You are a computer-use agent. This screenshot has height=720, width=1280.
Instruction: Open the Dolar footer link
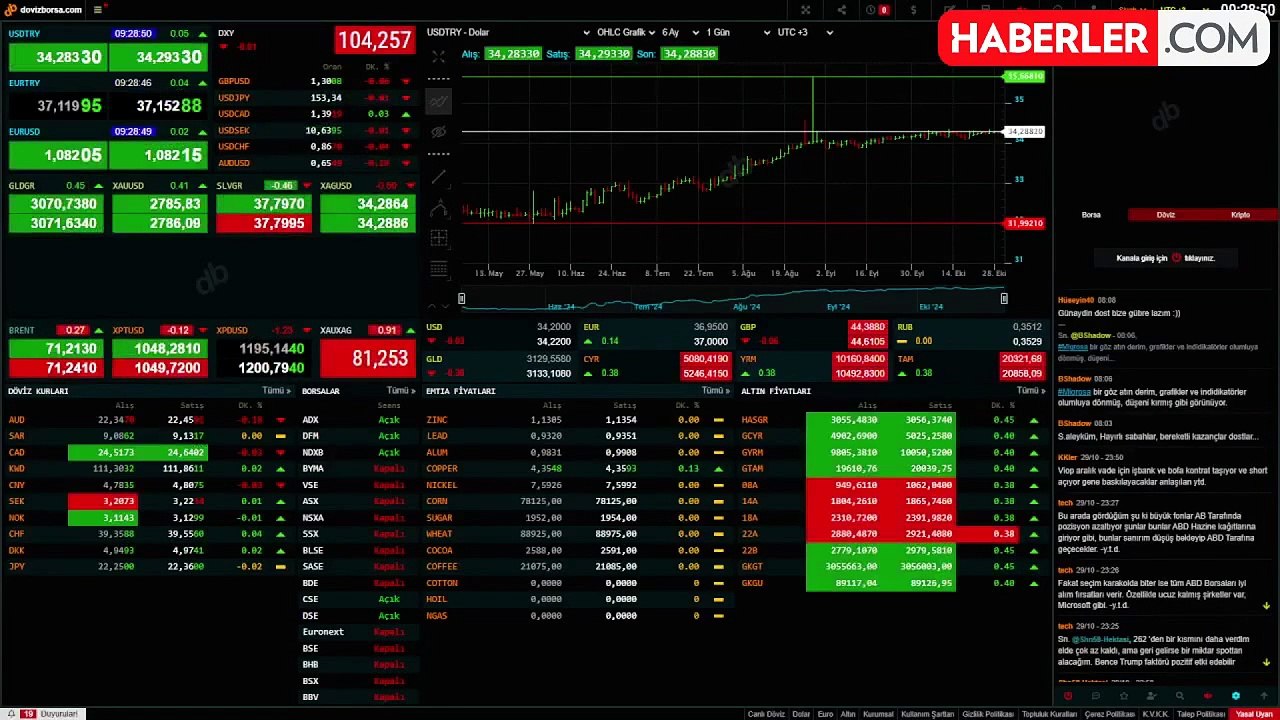click(801, 714)
